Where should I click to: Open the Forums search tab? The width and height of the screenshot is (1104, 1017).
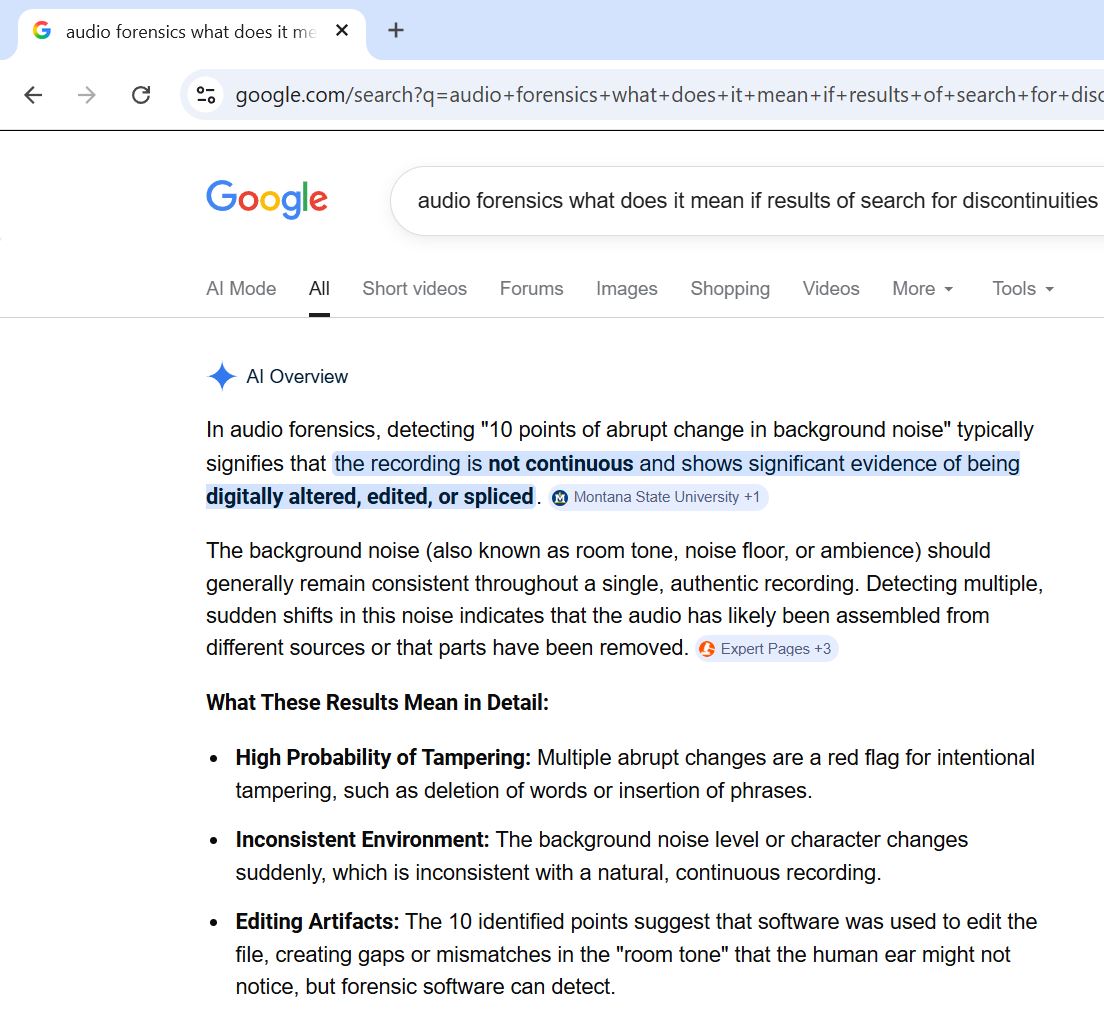(531, 289)
